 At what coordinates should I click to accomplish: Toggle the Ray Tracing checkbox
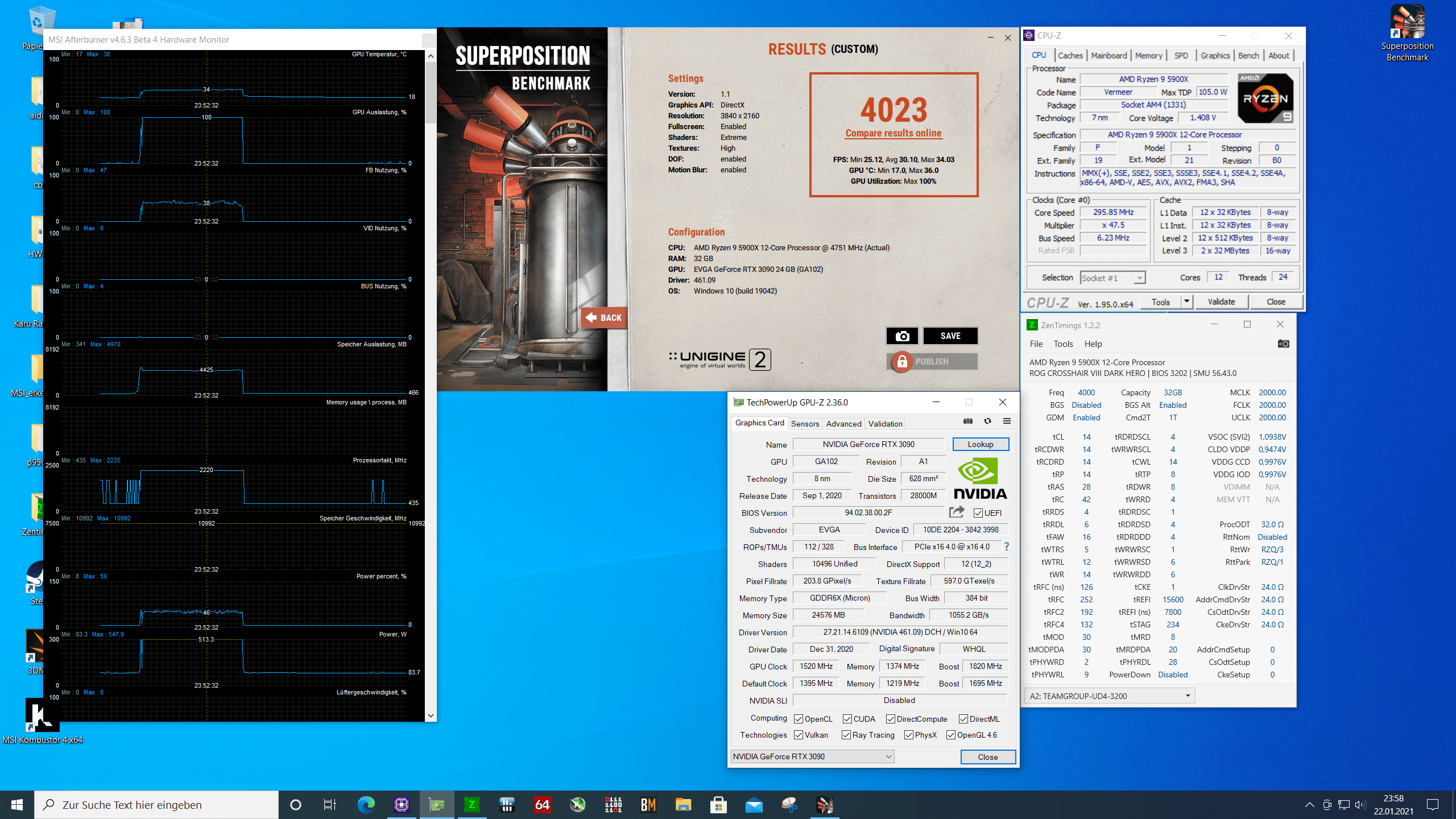click(x=846, y=735)
